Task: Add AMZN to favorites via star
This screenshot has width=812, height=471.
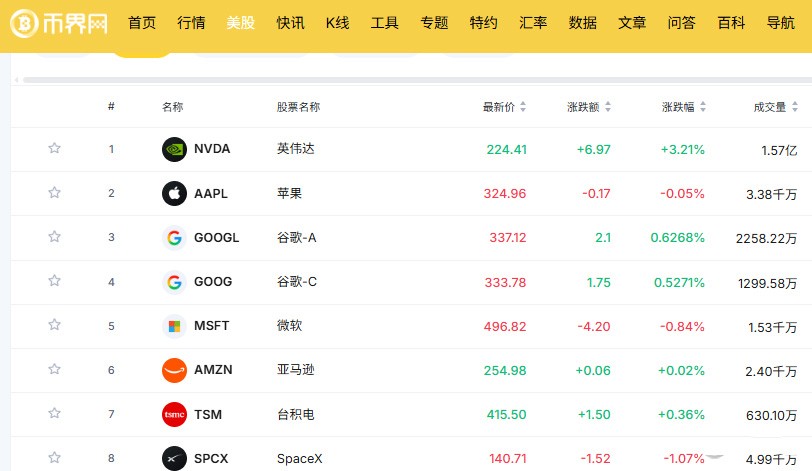Action: coord(54,369)
